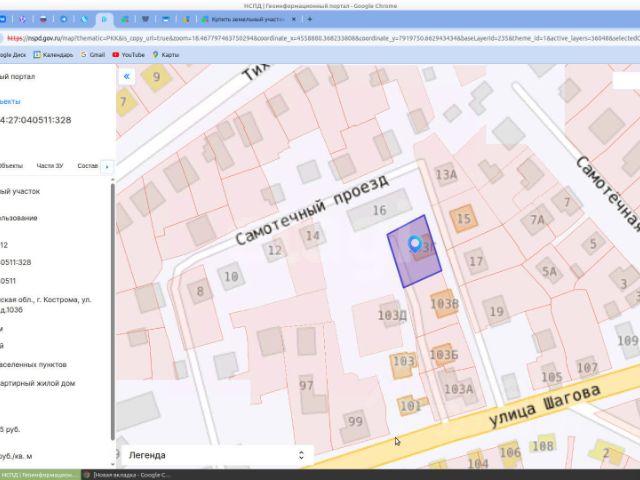The width and height of the screenshot is (640, 480).
Task: Click building 10 on the map
Action: click(231, 276)
